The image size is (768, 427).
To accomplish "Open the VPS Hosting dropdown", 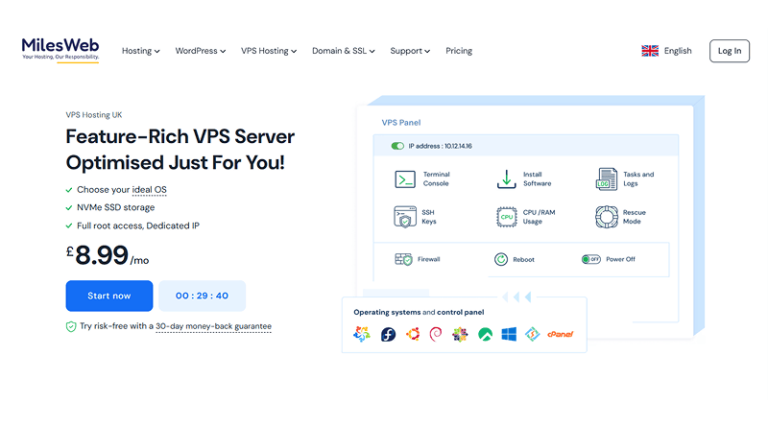I will (268, 51).
